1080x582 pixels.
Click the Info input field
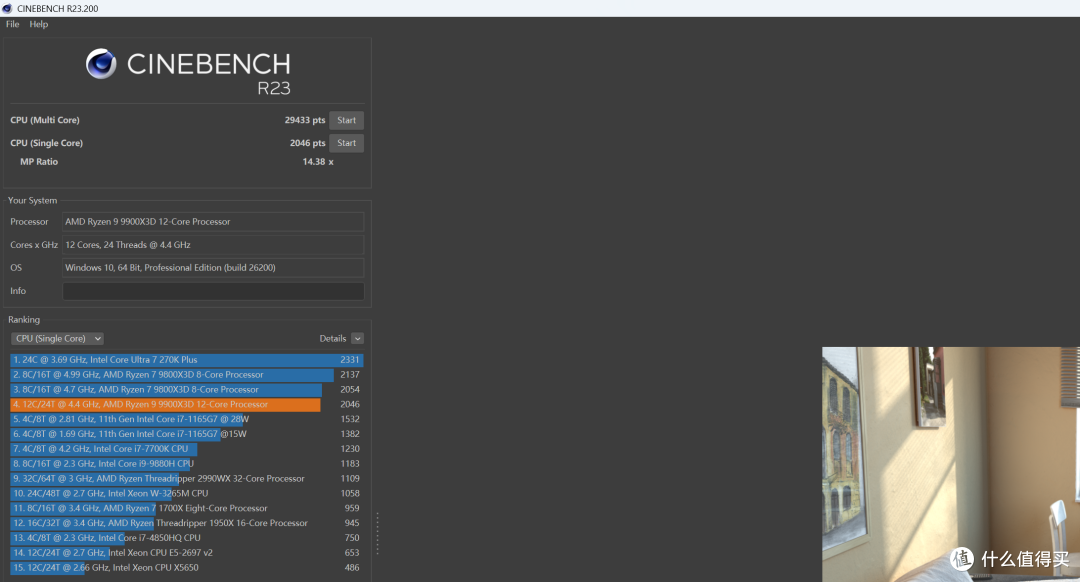click(x=213, y=291)
